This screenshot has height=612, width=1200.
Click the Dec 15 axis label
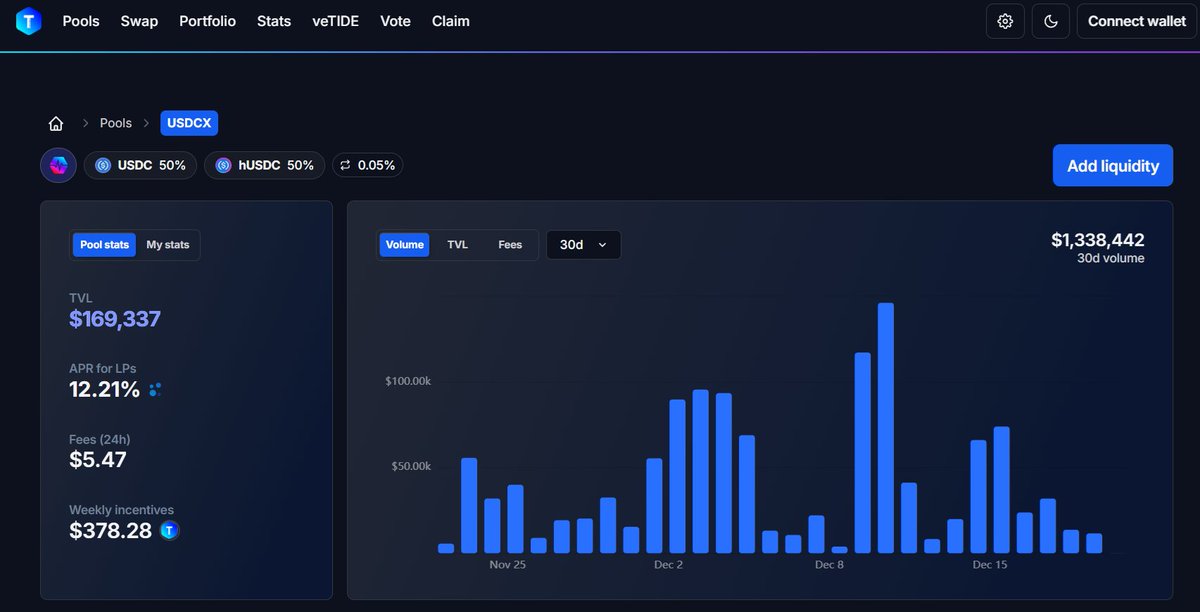990,565
